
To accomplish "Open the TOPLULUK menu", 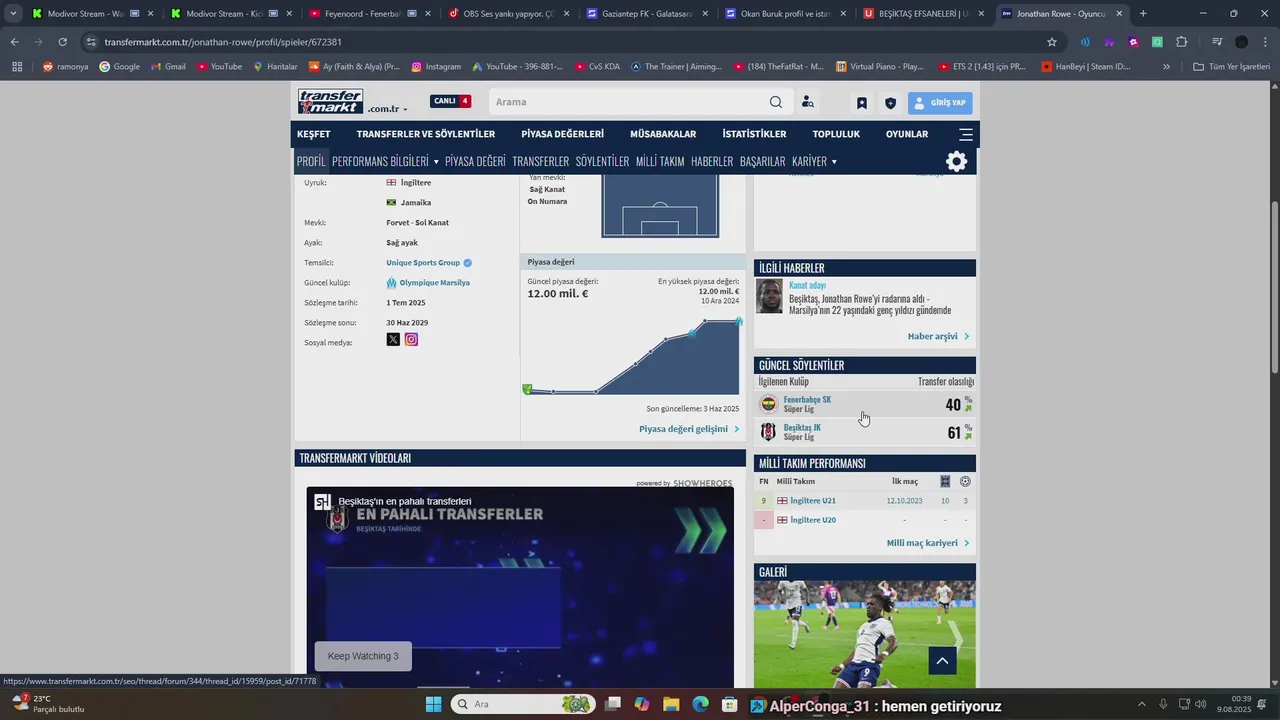I will 836,134.
